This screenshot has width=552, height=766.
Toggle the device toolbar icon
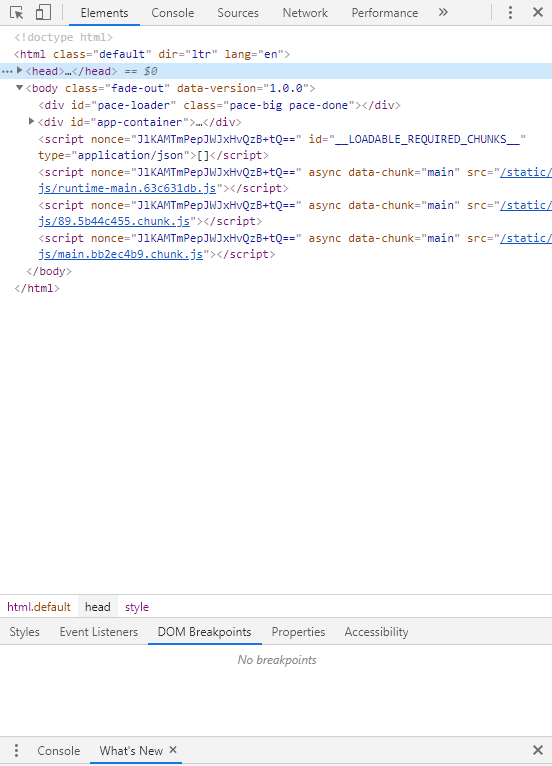(43, 13)
